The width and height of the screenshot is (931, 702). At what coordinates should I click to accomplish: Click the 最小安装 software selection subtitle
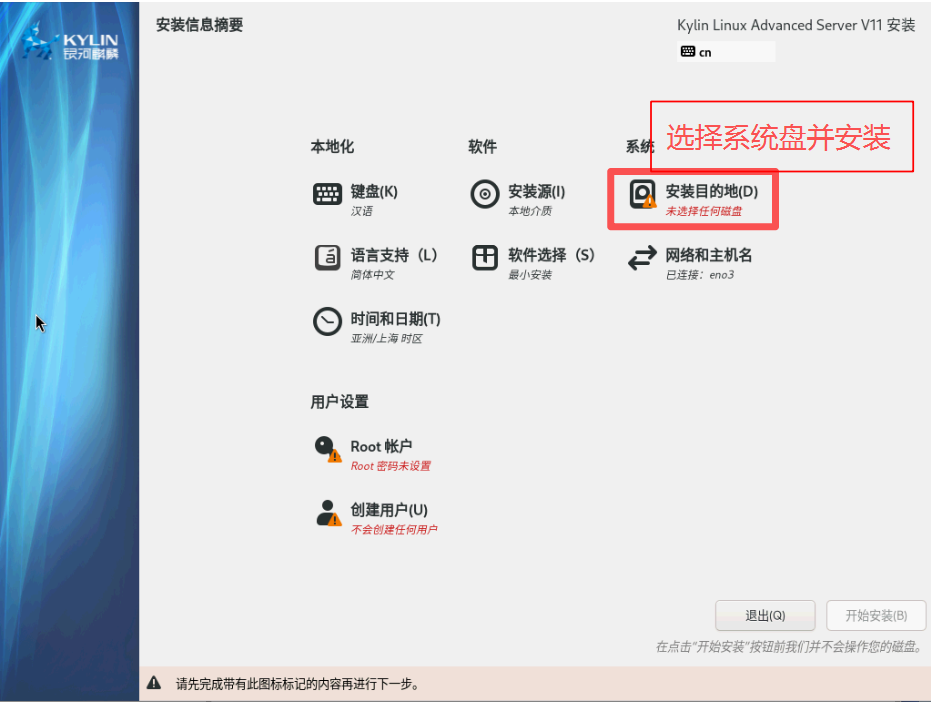(530, 275)
